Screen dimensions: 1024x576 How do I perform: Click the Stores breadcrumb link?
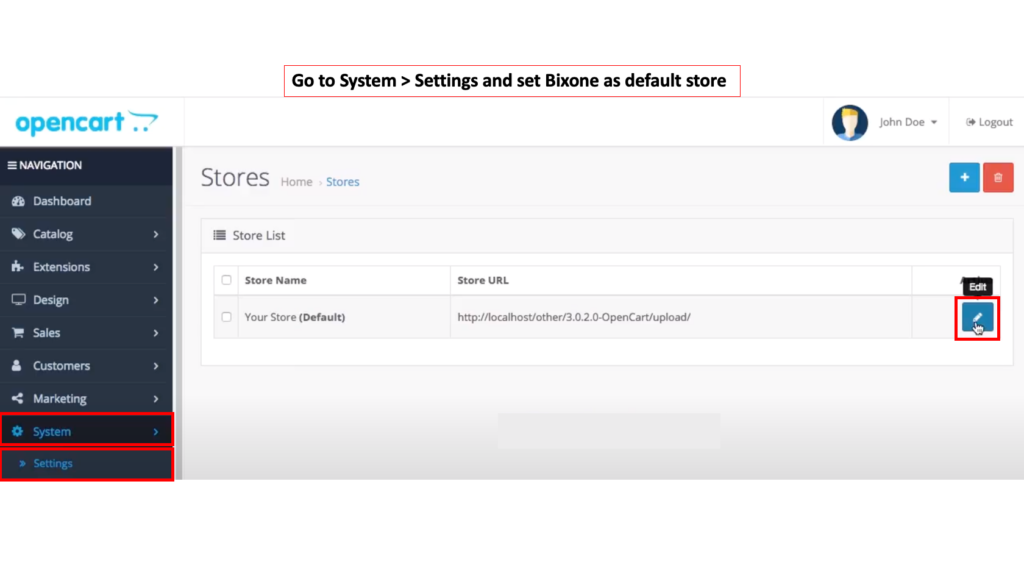(343, 182)
